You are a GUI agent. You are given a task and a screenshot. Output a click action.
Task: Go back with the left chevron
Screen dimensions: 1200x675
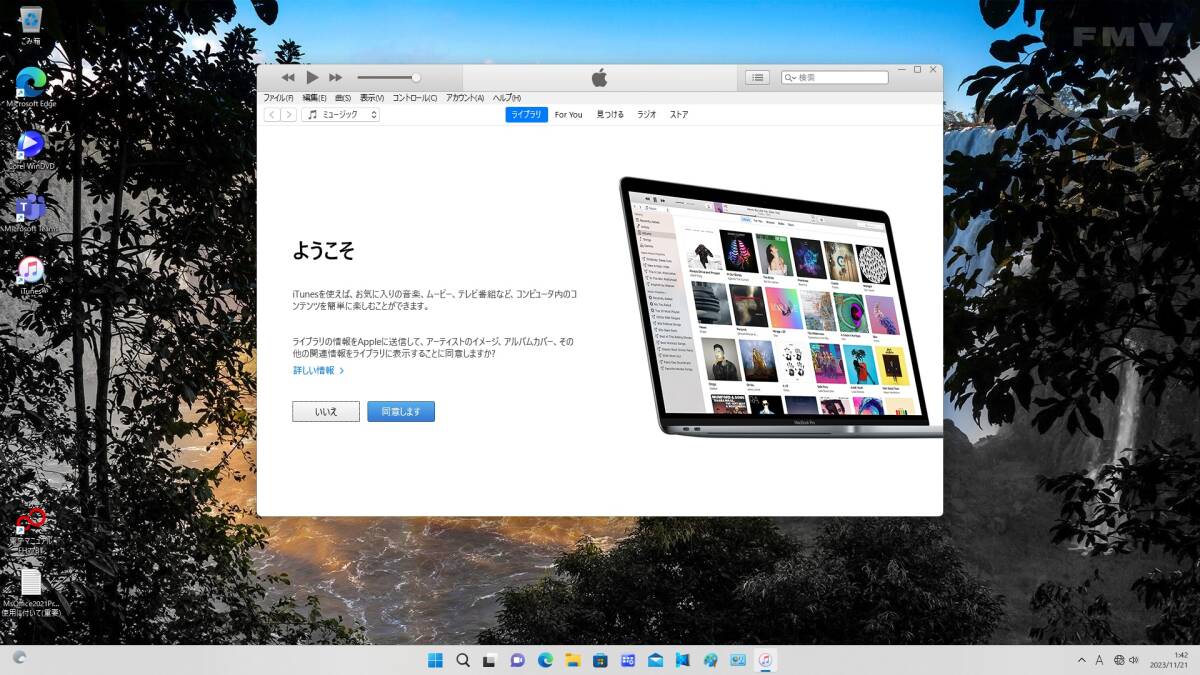pyautogui.click(x=272, y=115)
